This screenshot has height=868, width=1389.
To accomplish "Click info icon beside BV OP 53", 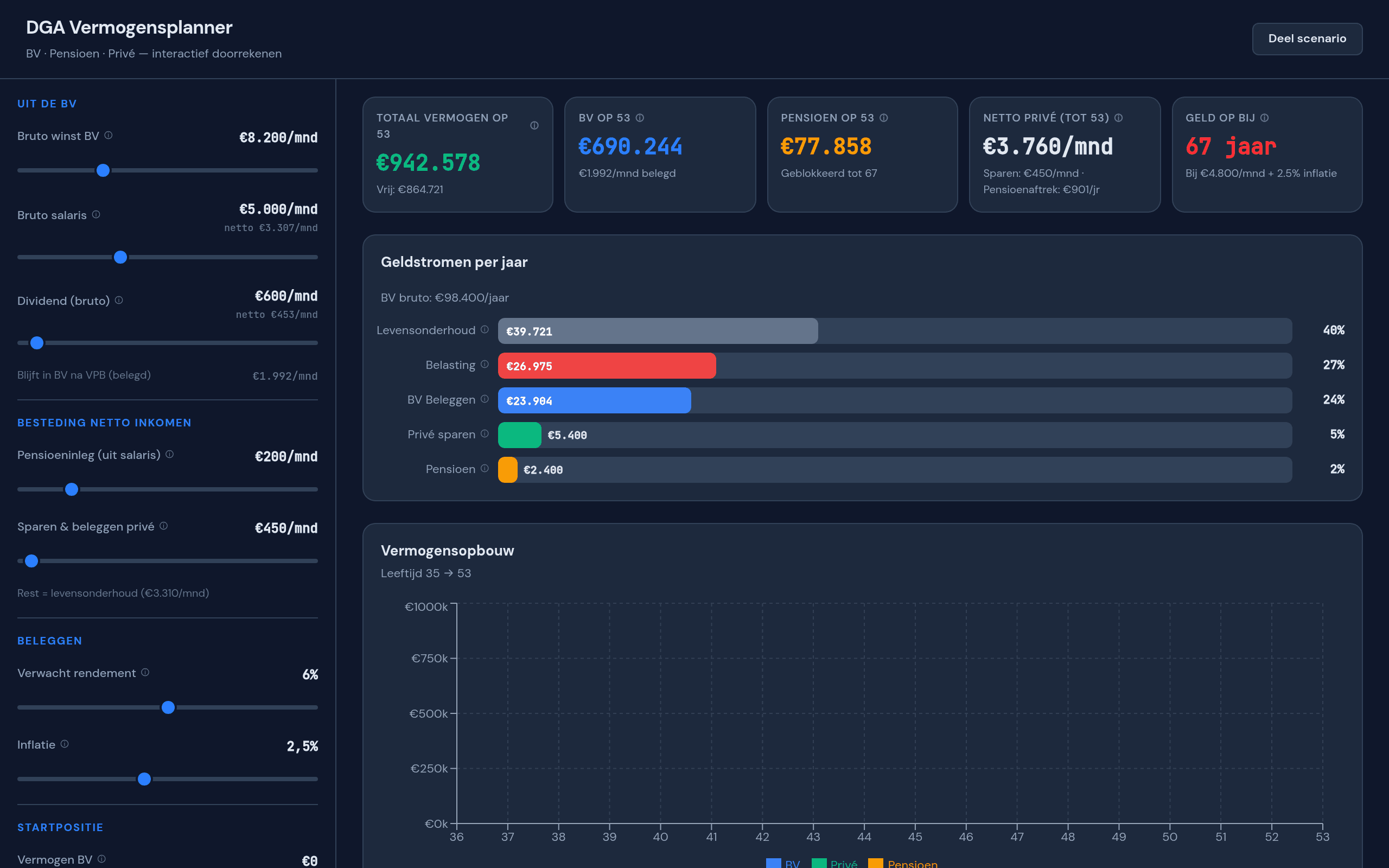I will (x=640, y=118).
